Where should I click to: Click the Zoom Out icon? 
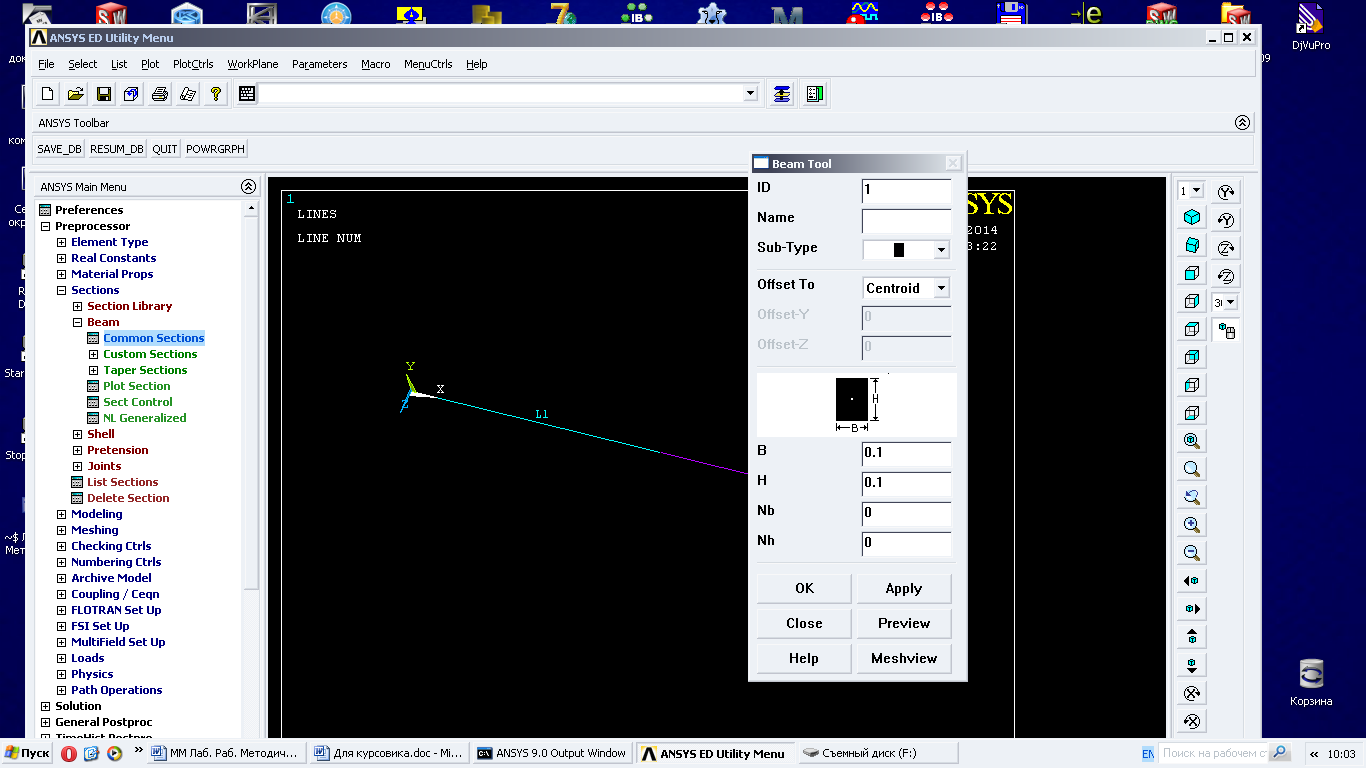pos(1192,553)
